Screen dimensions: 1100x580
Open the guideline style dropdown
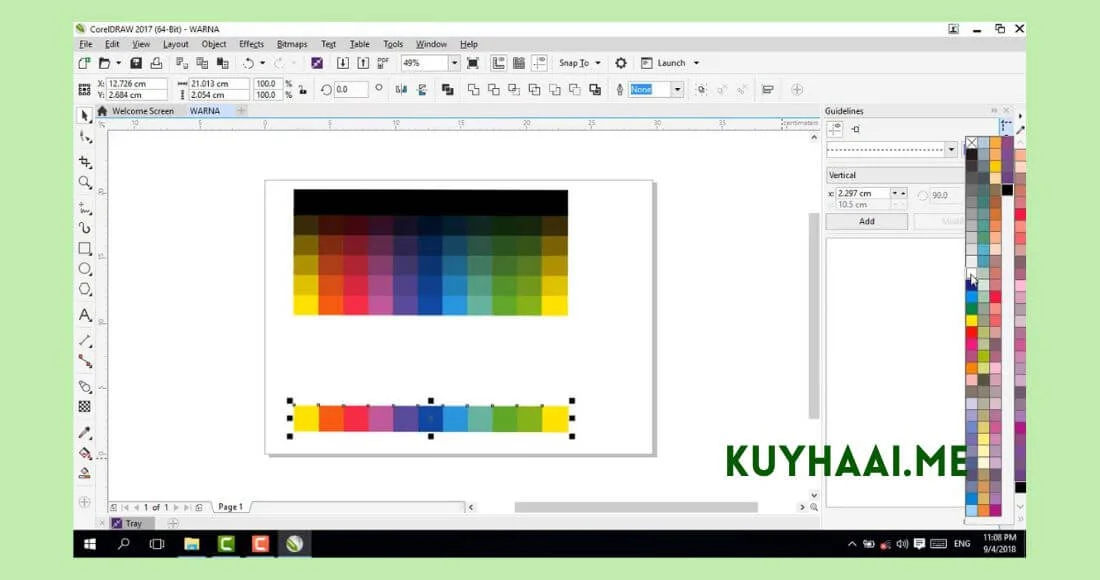[951, 149]
